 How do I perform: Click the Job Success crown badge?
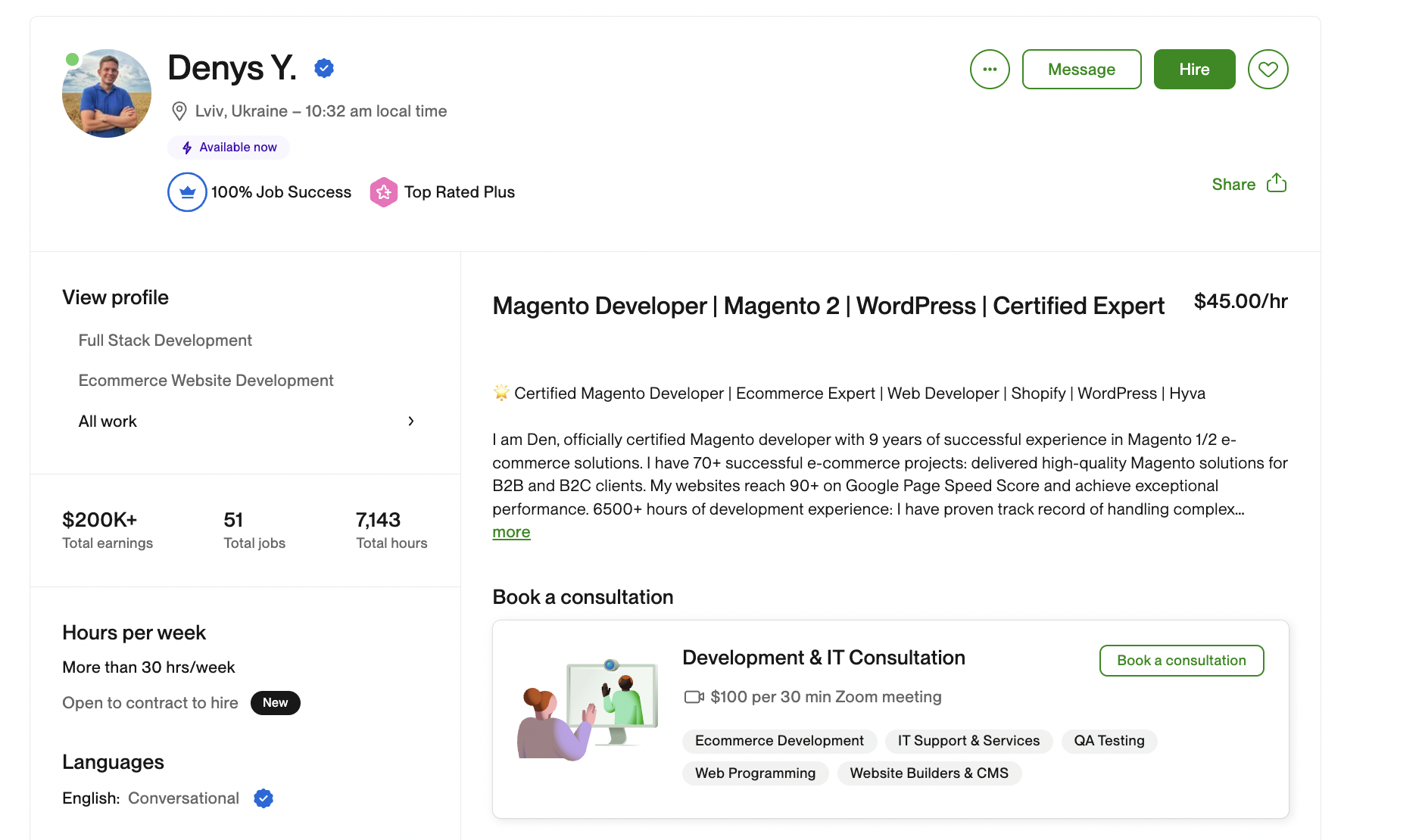pyautogui.click(x=187, y=192)
